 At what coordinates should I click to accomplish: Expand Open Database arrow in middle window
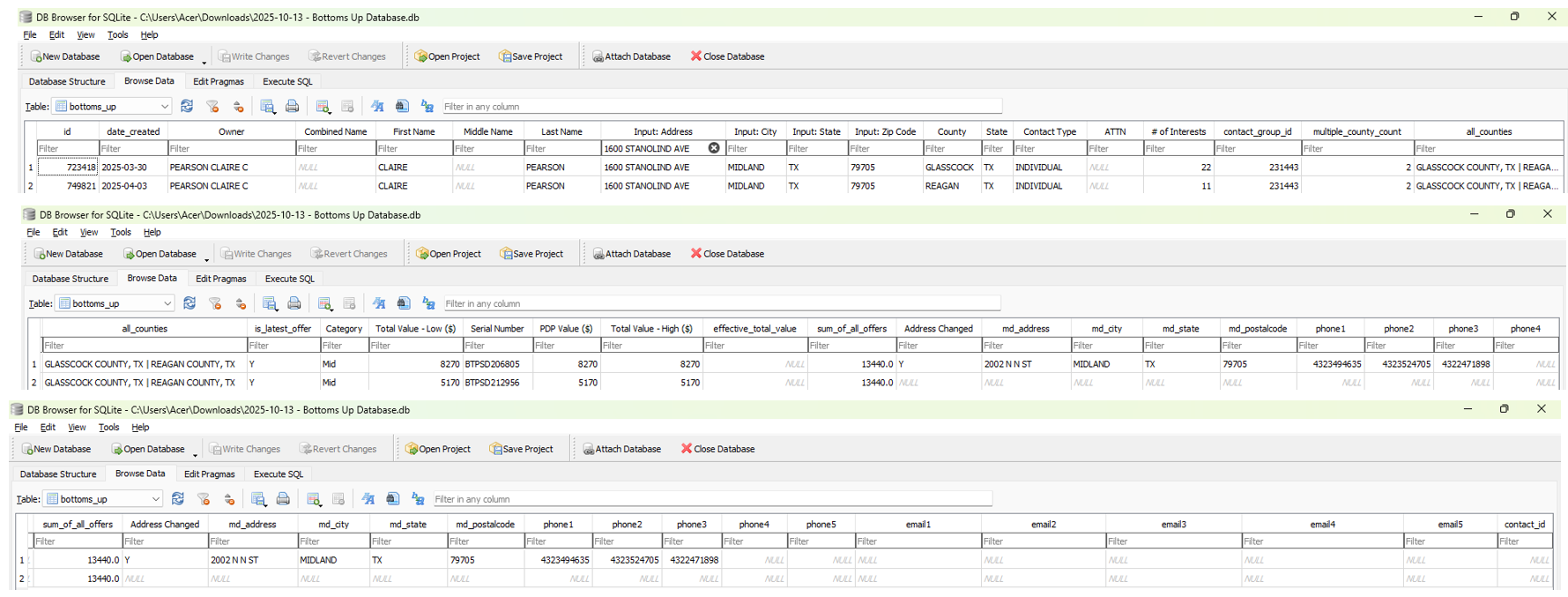(206, 257)
